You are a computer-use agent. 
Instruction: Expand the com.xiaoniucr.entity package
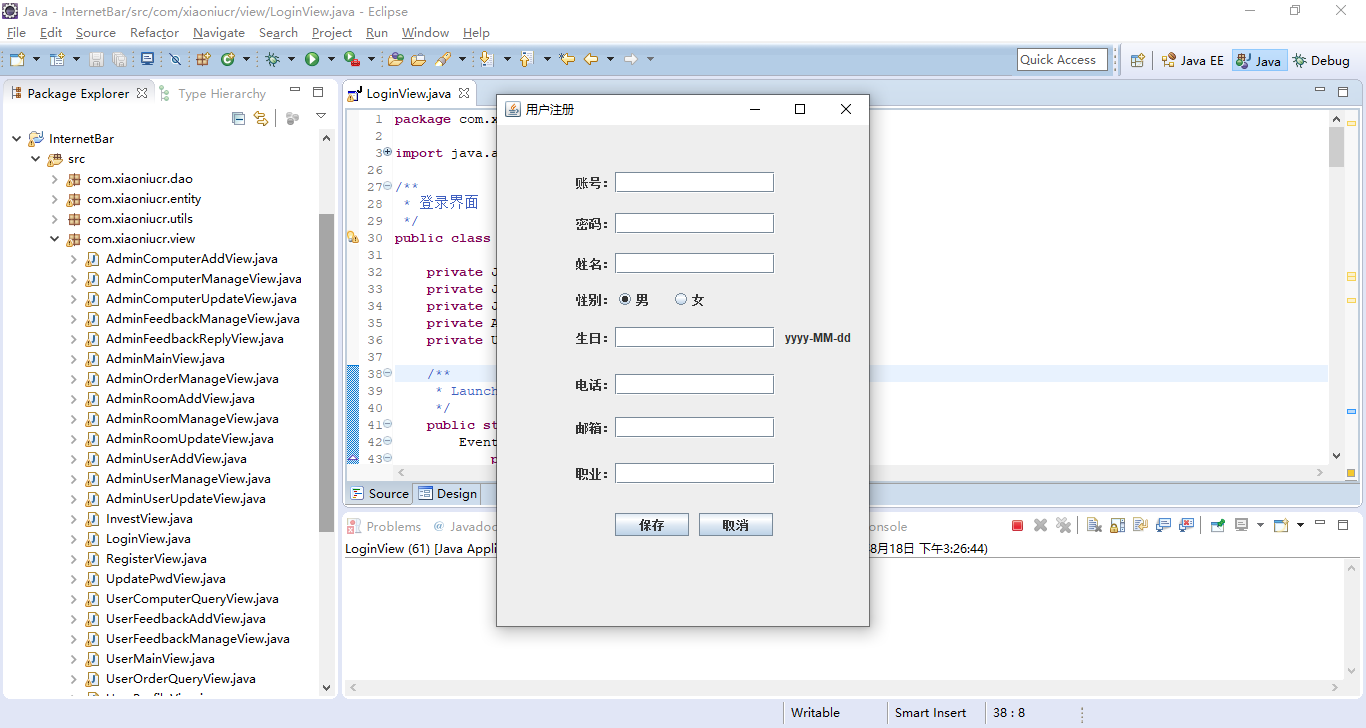click(55, 199)
